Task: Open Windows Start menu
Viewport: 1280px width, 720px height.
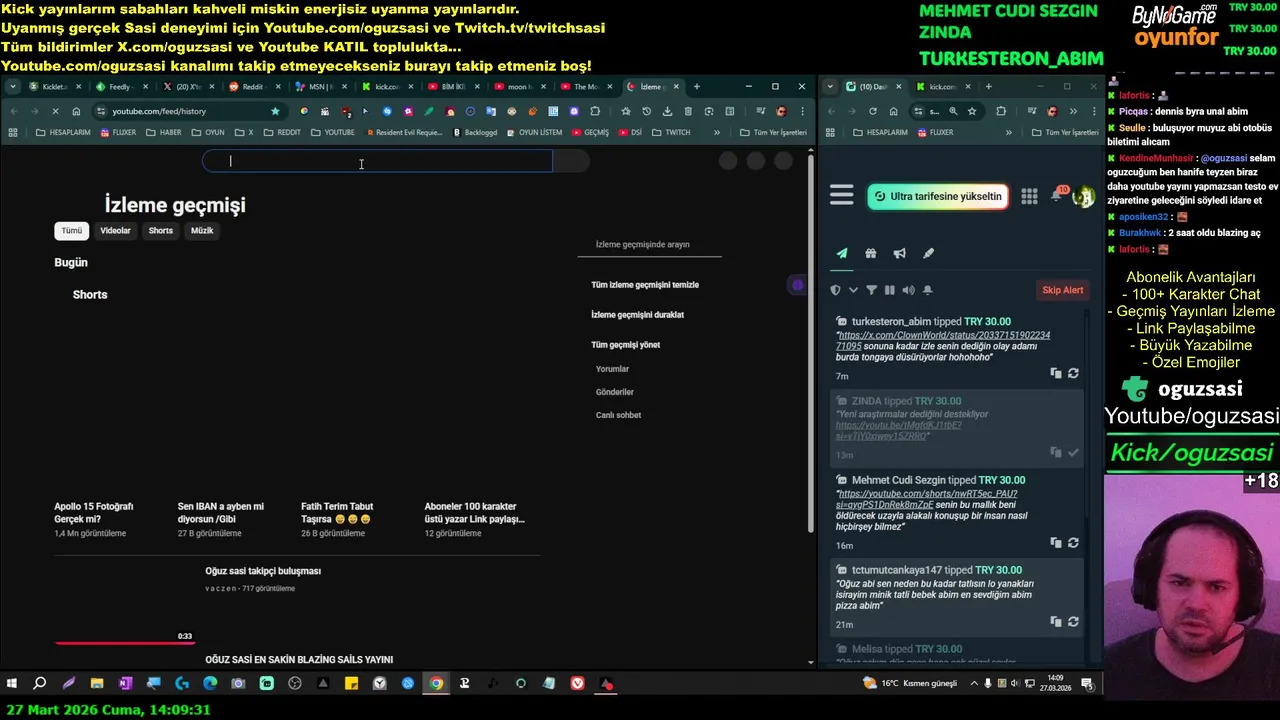Action: point(12,684)
